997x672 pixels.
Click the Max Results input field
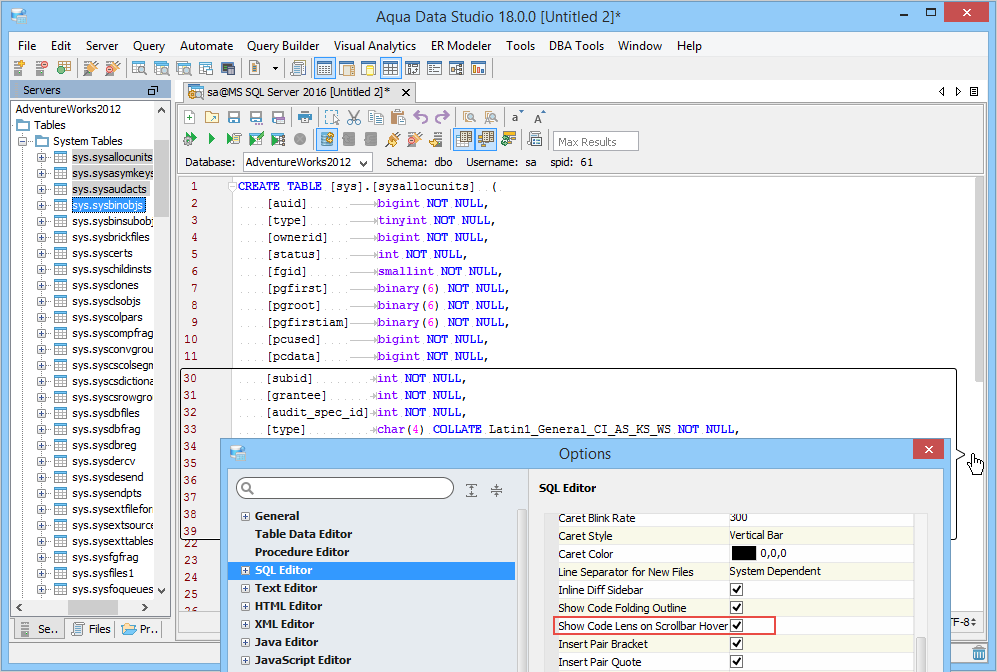(x=596, y=142)
